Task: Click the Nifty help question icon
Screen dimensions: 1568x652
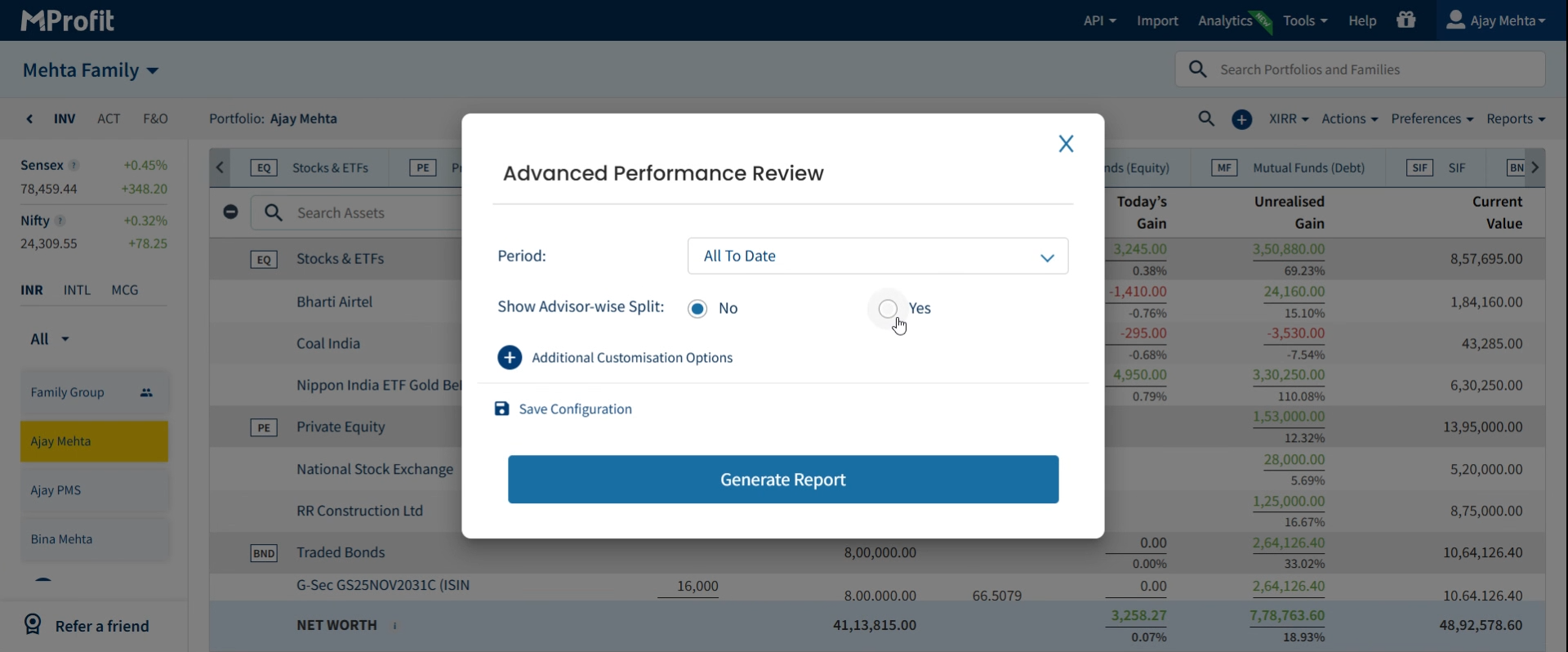Action: click(60, 221)
